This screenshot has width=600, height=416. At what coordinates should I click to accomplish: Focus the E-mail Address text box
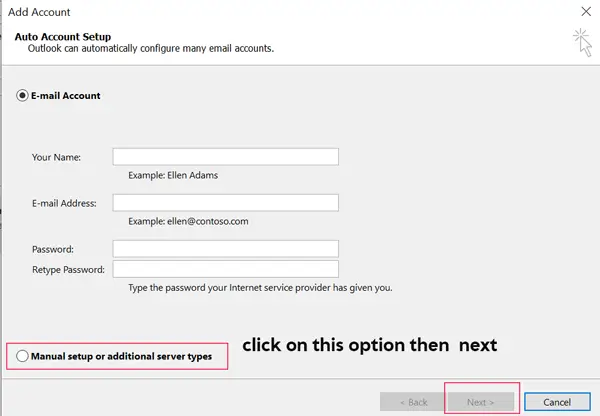[225, 203]
